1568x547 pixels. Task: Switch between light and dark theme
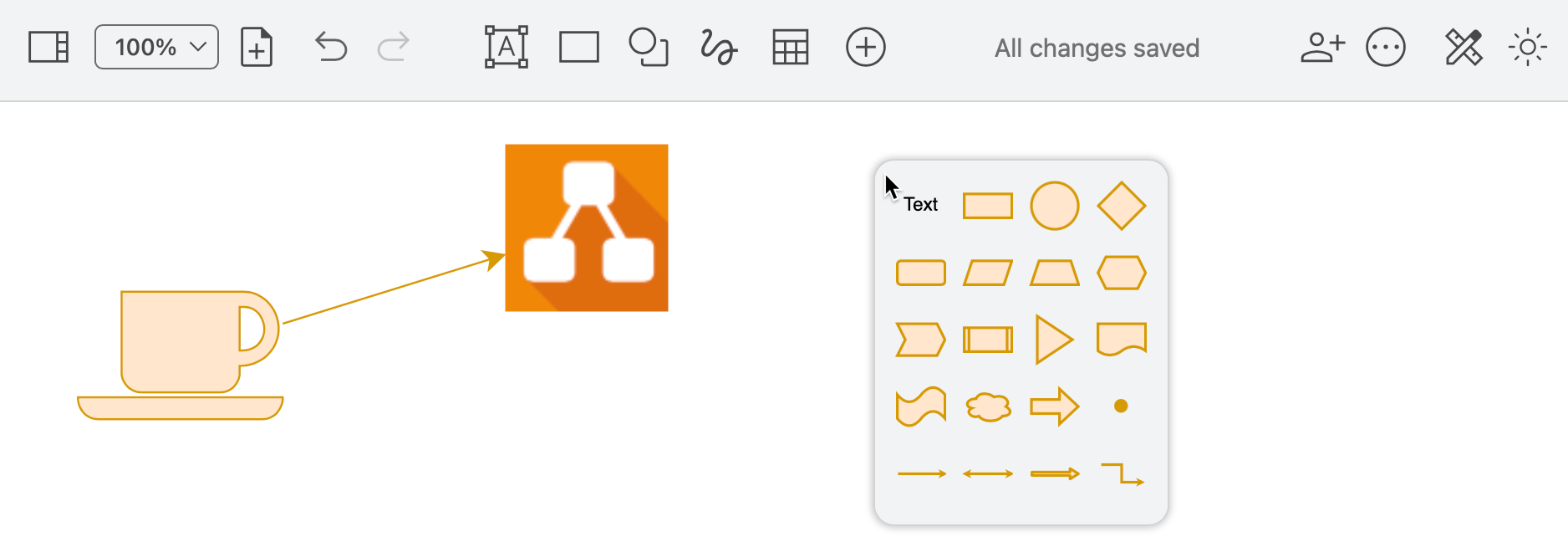pyautogui.click(x=1528, y=47)
